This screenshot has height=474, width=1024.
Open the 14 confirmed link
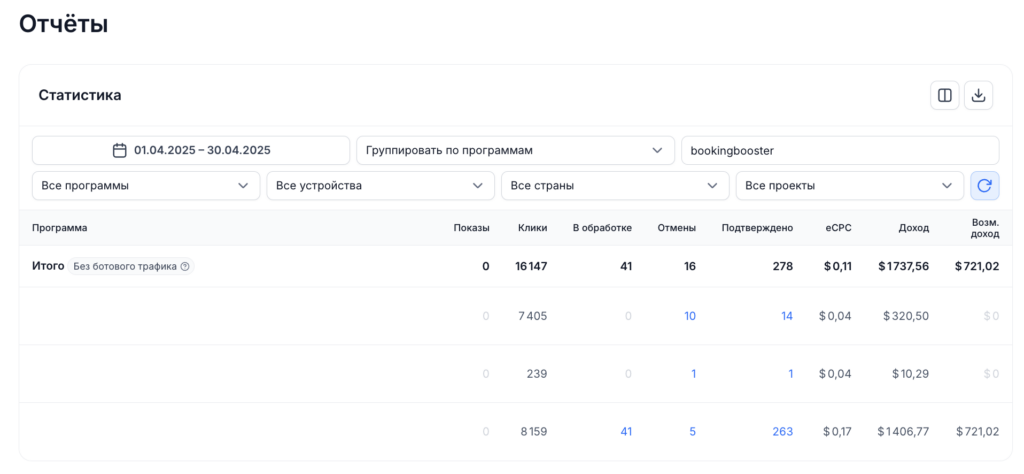(786, 316)
